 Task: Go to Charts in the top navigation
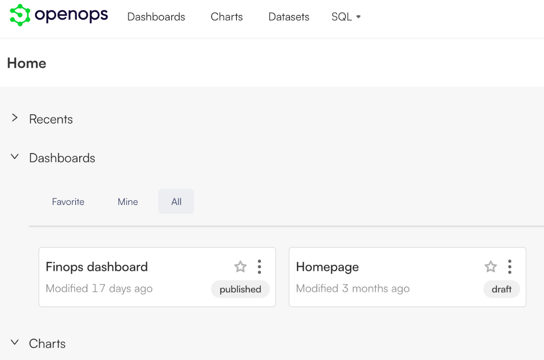[x=227, y=17]
